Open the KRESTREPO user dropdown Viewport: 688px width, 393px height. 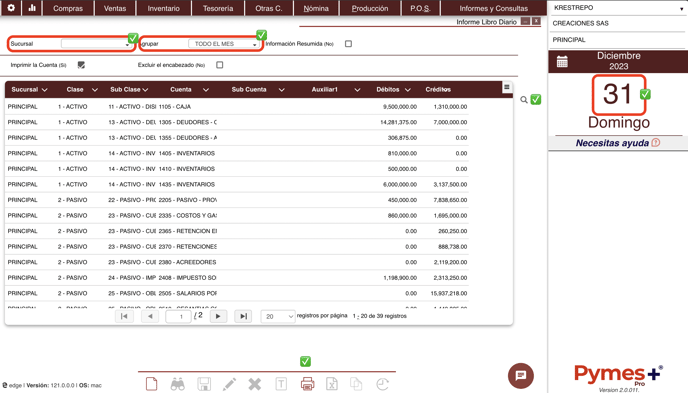coord(618,8)
